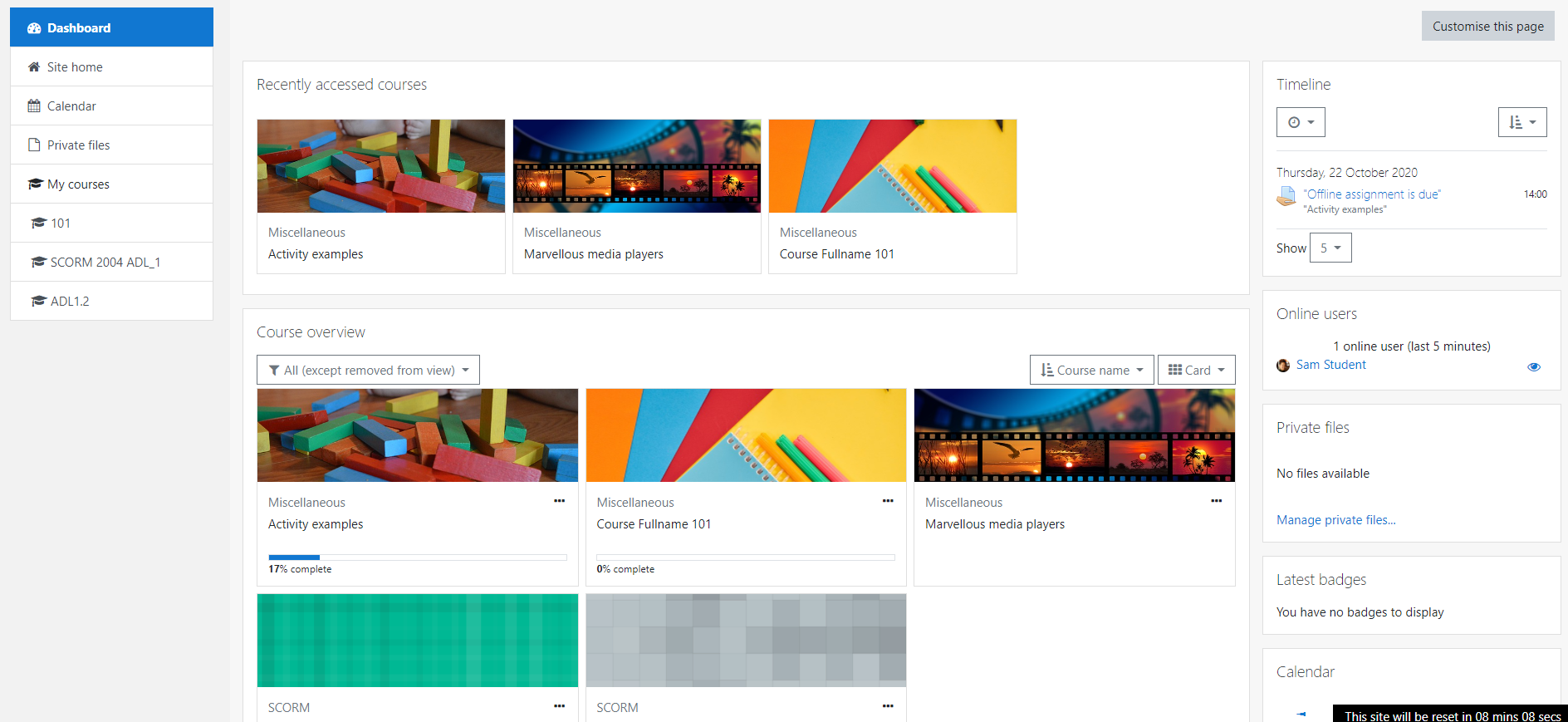Screen dimensions: 1568x722
Task: Open the Course name sort dropdown
Action: pyautogui.click(x=1092, y=370)
